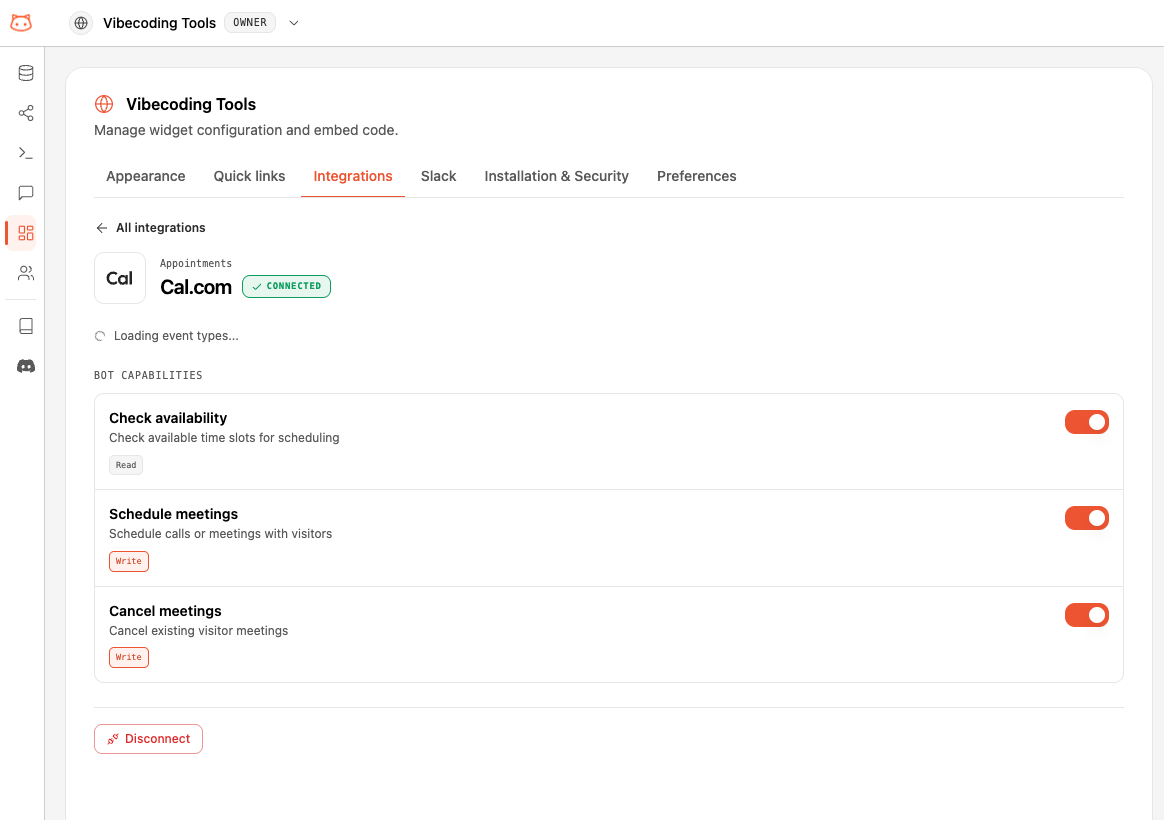The image size is (1164, 820).
Task: Select the Integrations tab
Action: pyautogui.click(x=353, y=177)
